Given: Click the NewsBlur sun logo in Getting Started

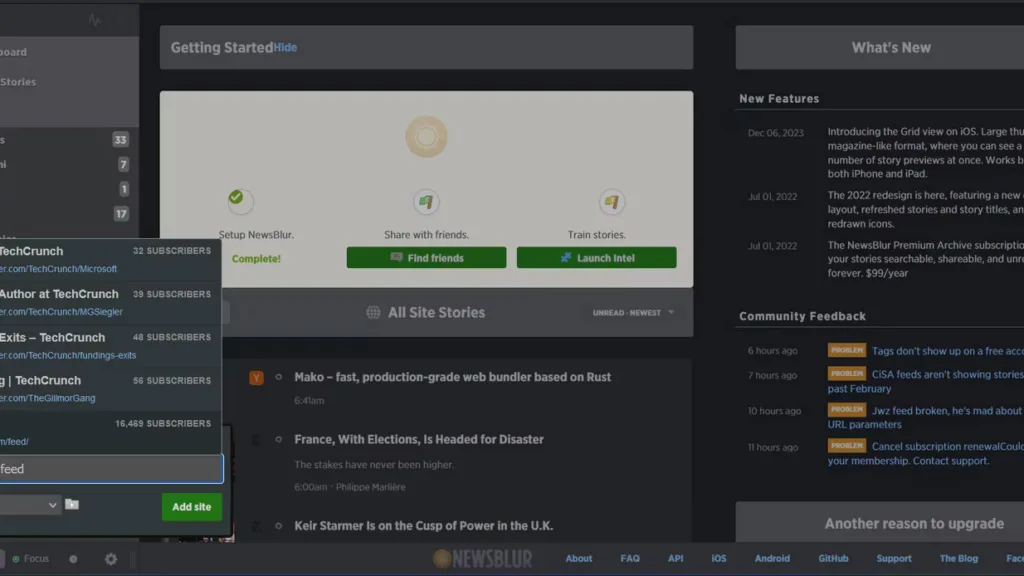Looking at the screenshot, I should (x=426, y=136).
